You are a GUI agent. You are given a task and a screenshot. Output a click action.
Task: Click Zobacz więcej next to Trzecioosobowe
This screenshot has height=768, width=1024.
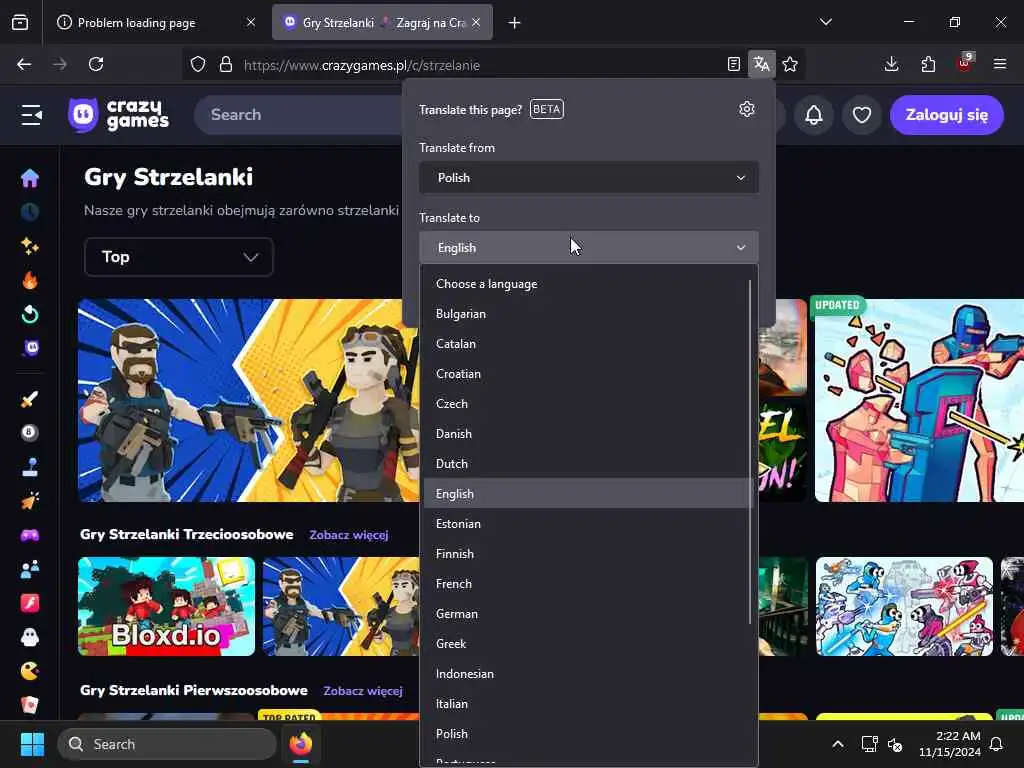point(349,535)
